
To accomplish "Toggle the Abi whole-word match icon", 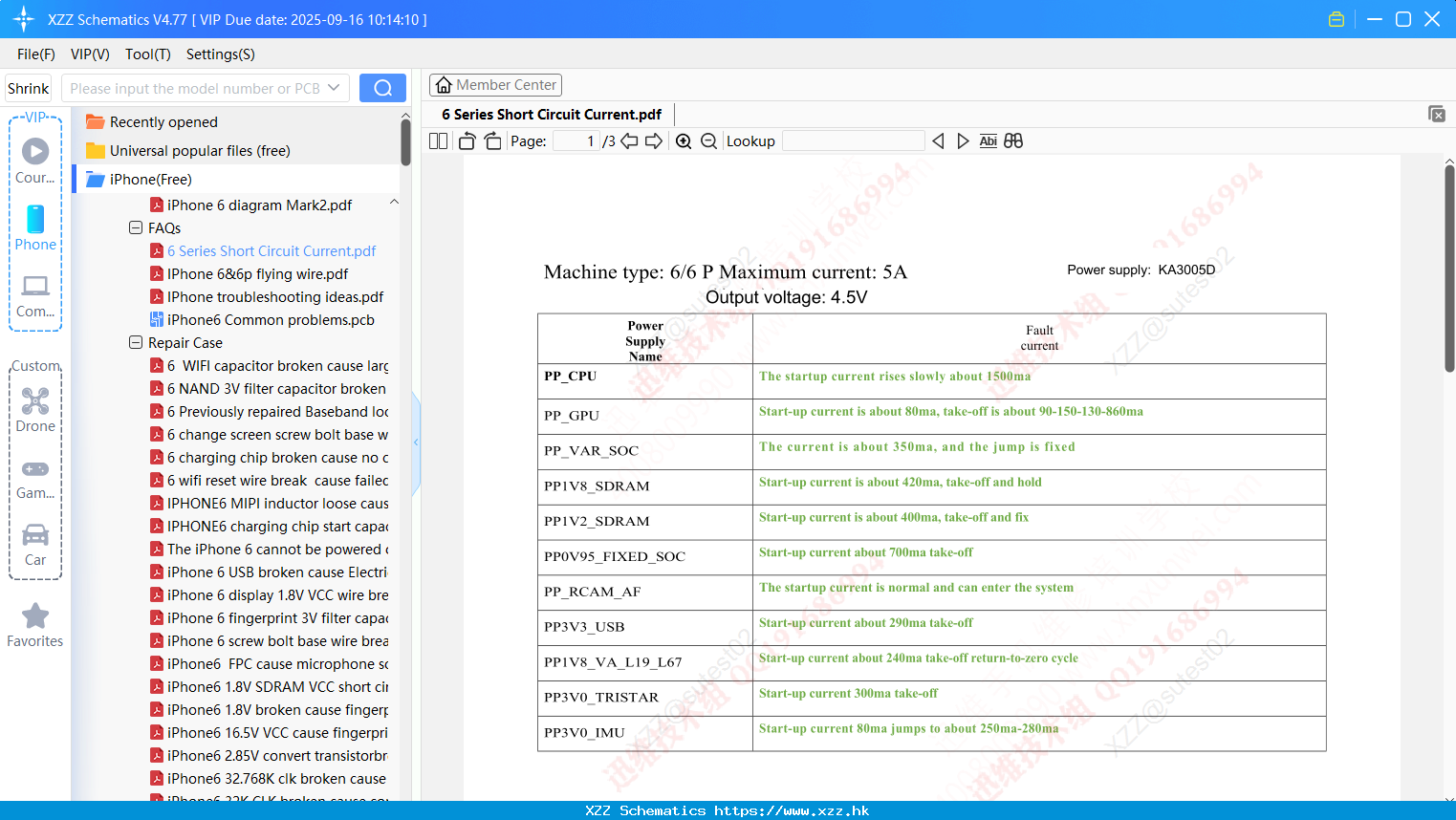I will (x=988, y=141).
